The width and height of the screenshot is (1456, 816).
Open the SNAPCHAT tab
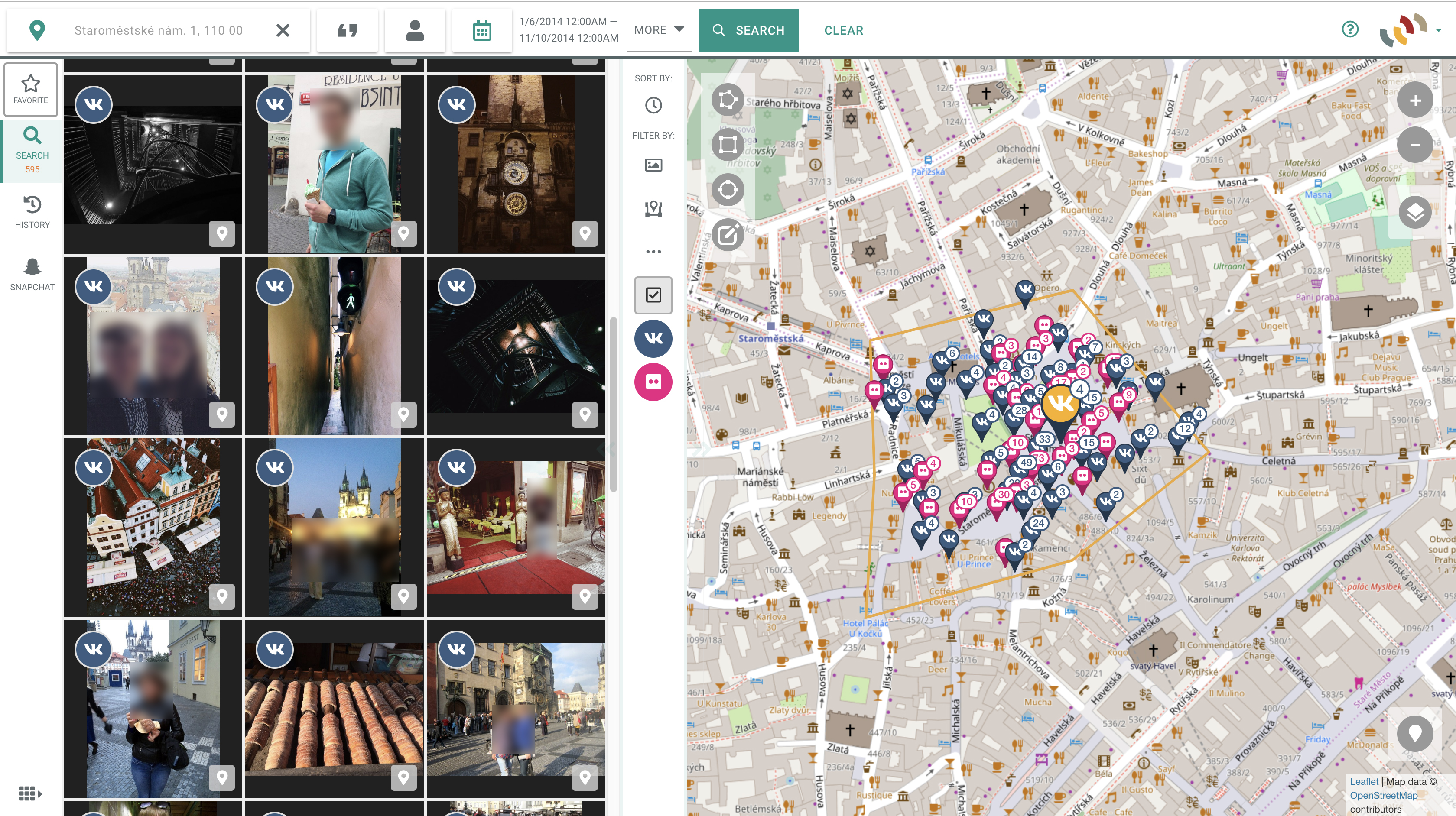[32, 275]
